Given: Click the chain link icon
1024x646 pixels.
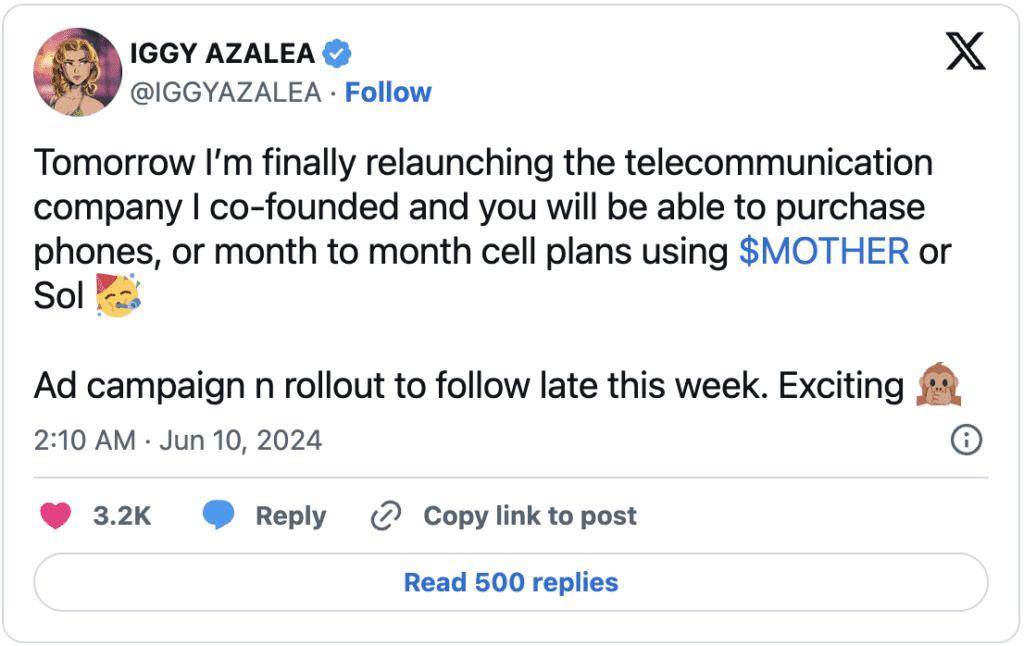Looking at the screenshot, I should 386,516.
